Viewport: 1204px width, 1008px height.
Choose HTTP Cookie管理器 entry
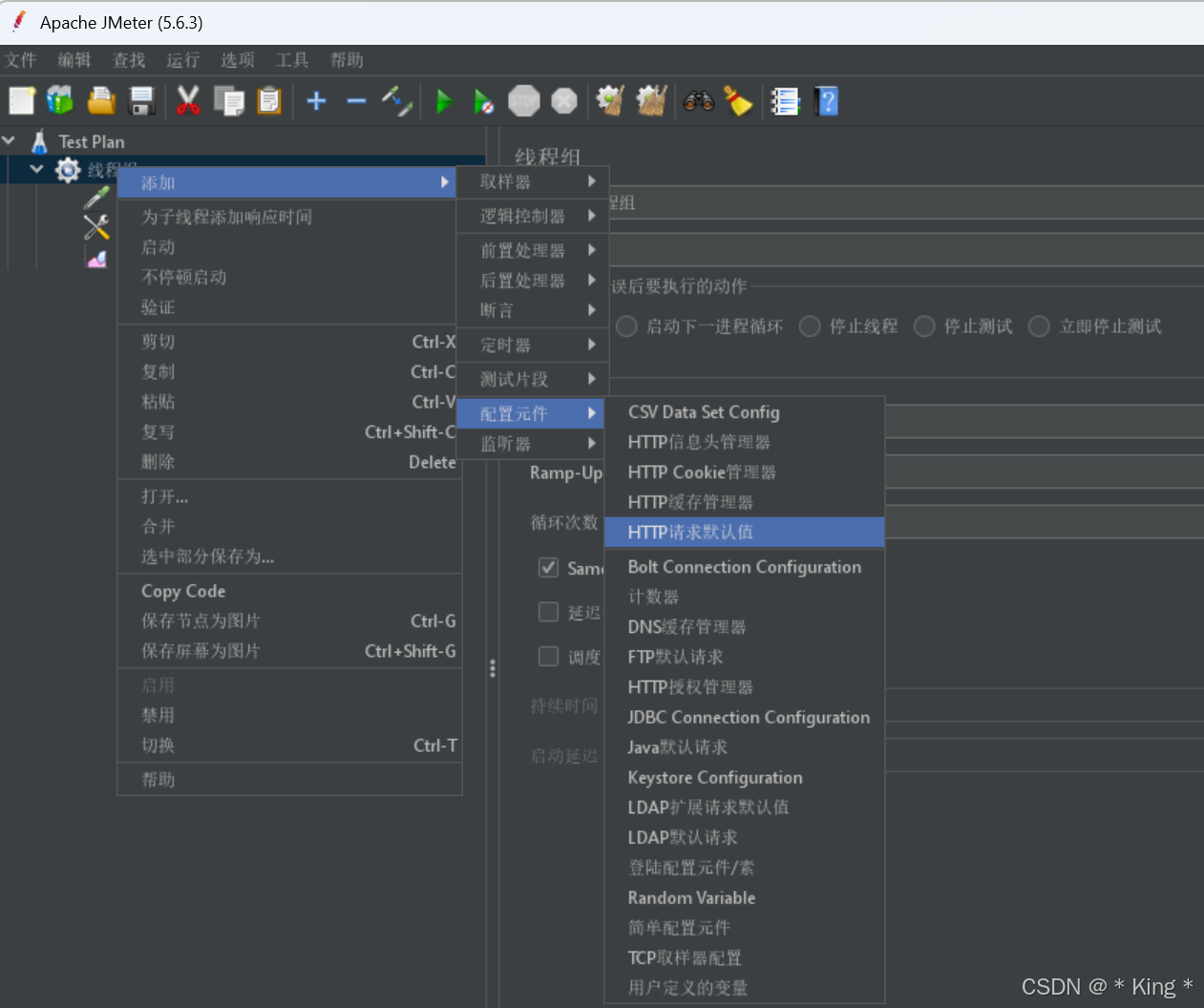click(x=745, y=472)
